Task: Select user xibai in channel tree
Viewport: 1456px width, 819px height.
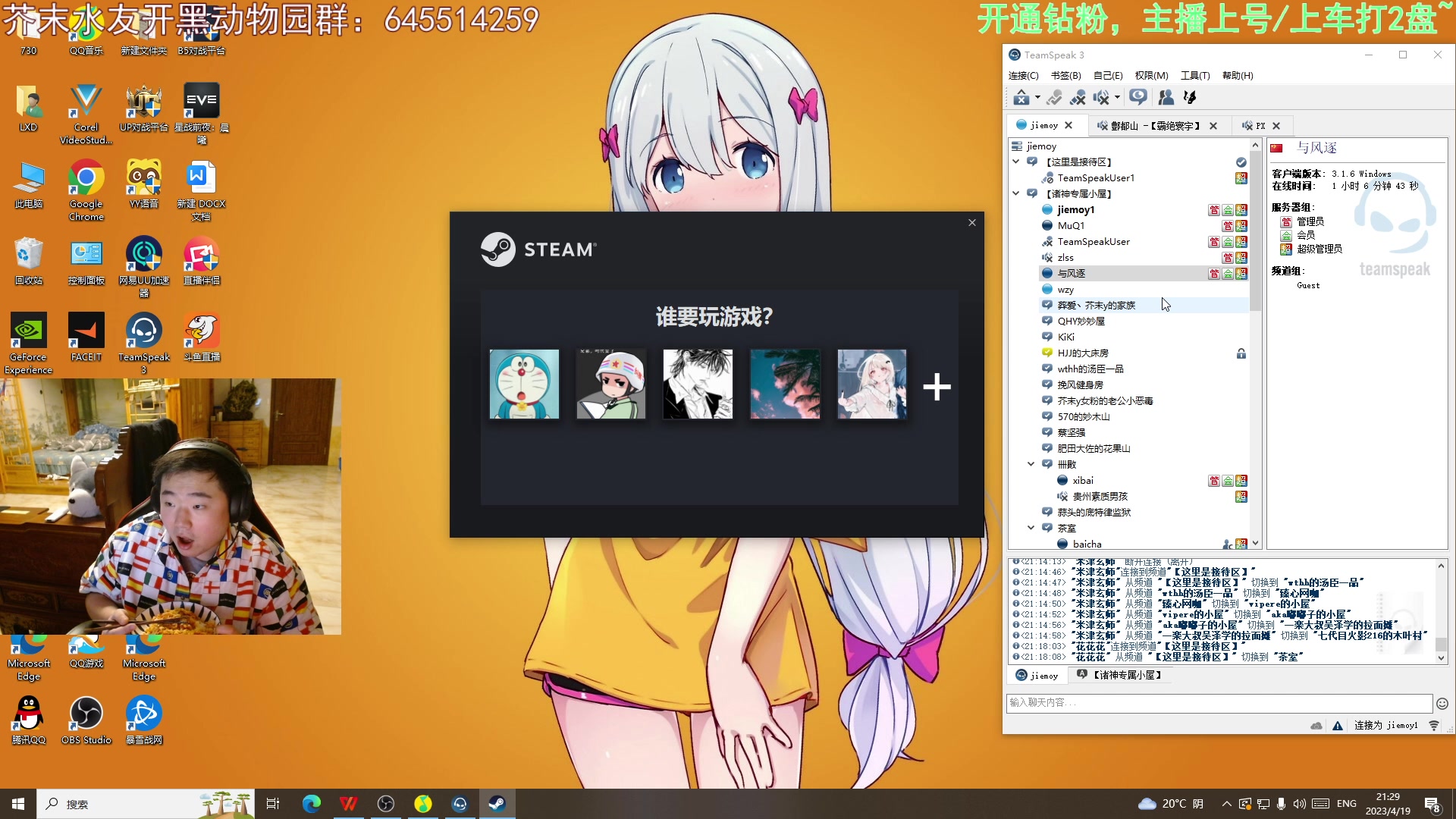Action: pos(1083,480)
